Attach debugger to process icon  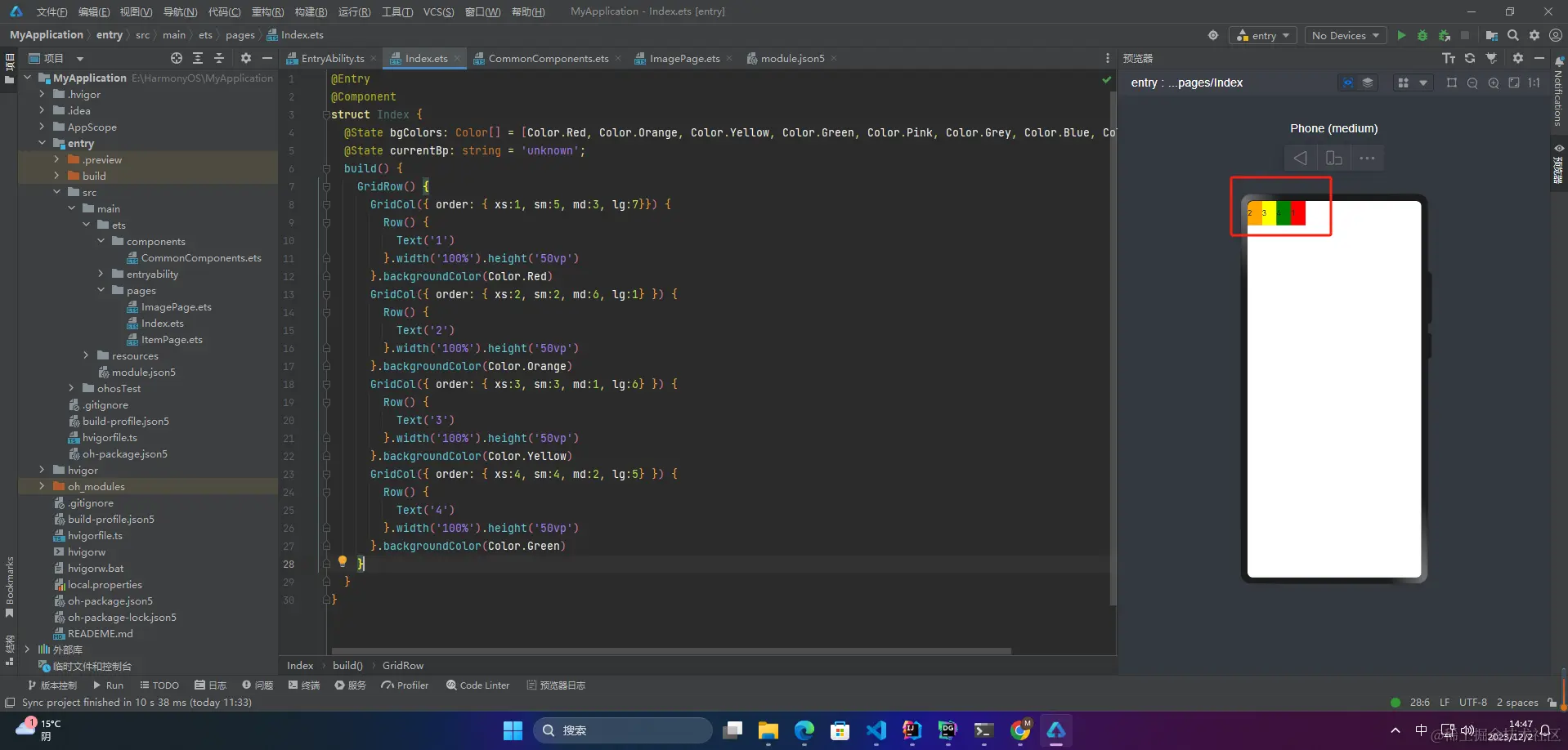(1445, 35)
